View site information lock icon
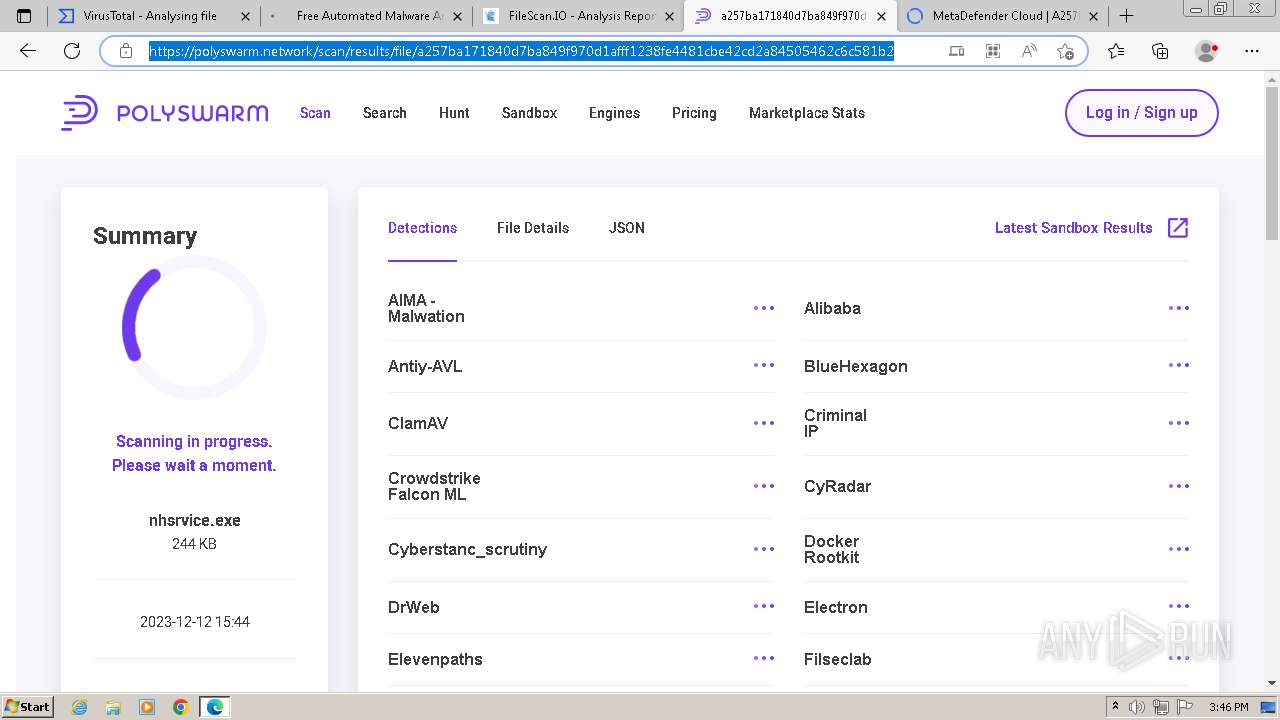The width and height of the screenshot is (1280, 720). tap(126, 51)
